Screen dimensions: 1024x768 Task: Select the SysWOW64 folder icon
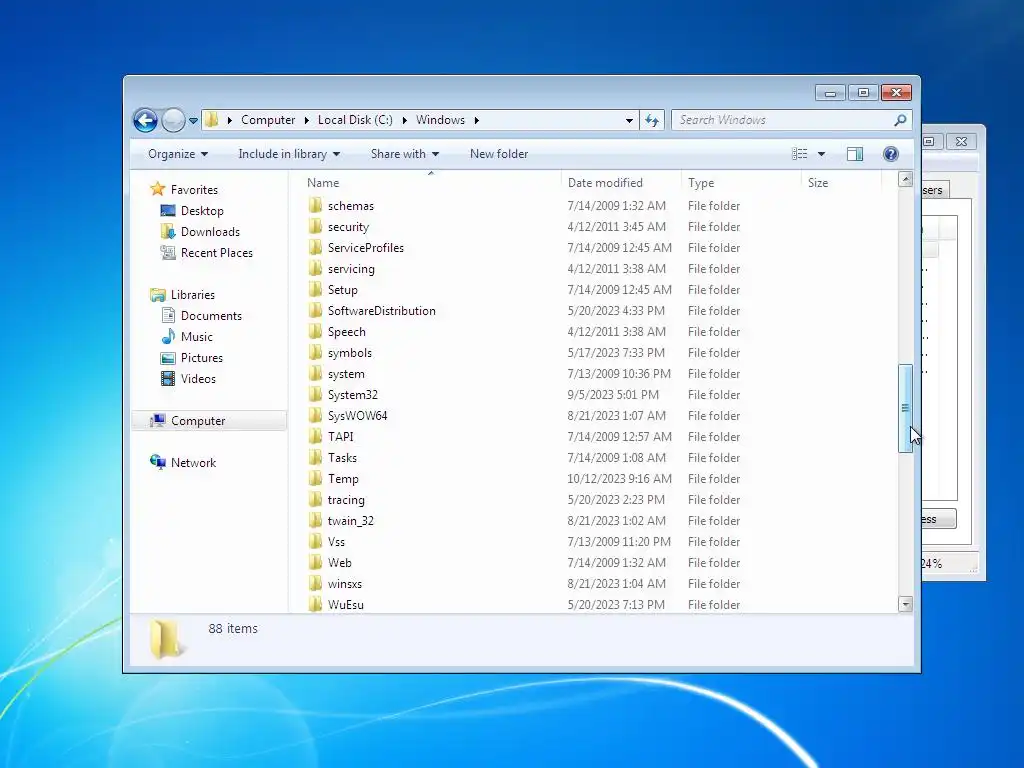click(x=315, y=415)
